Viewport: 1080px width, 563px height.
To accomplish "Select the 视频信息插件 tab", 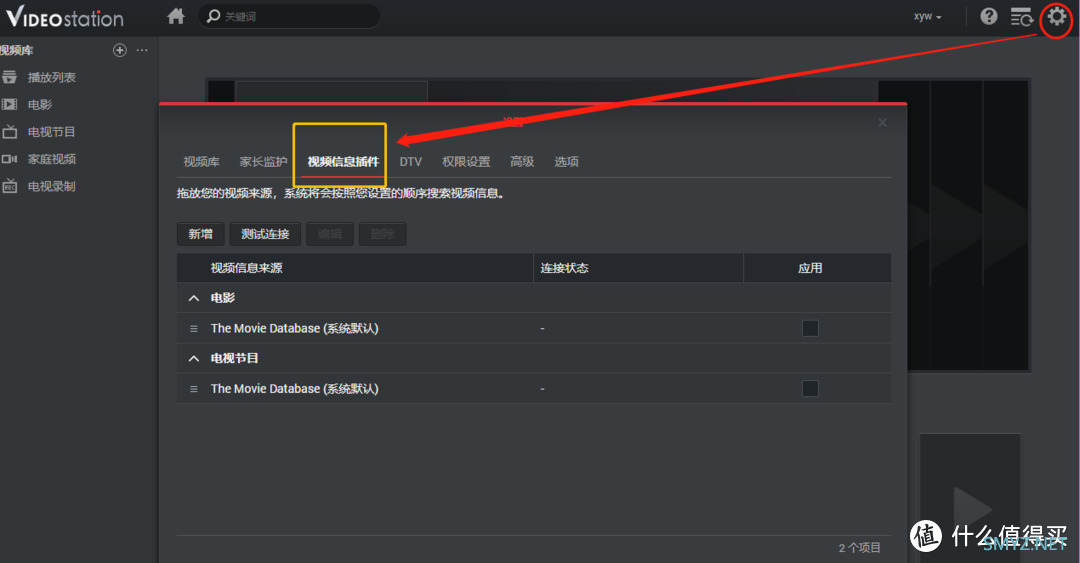I will 343,162.
